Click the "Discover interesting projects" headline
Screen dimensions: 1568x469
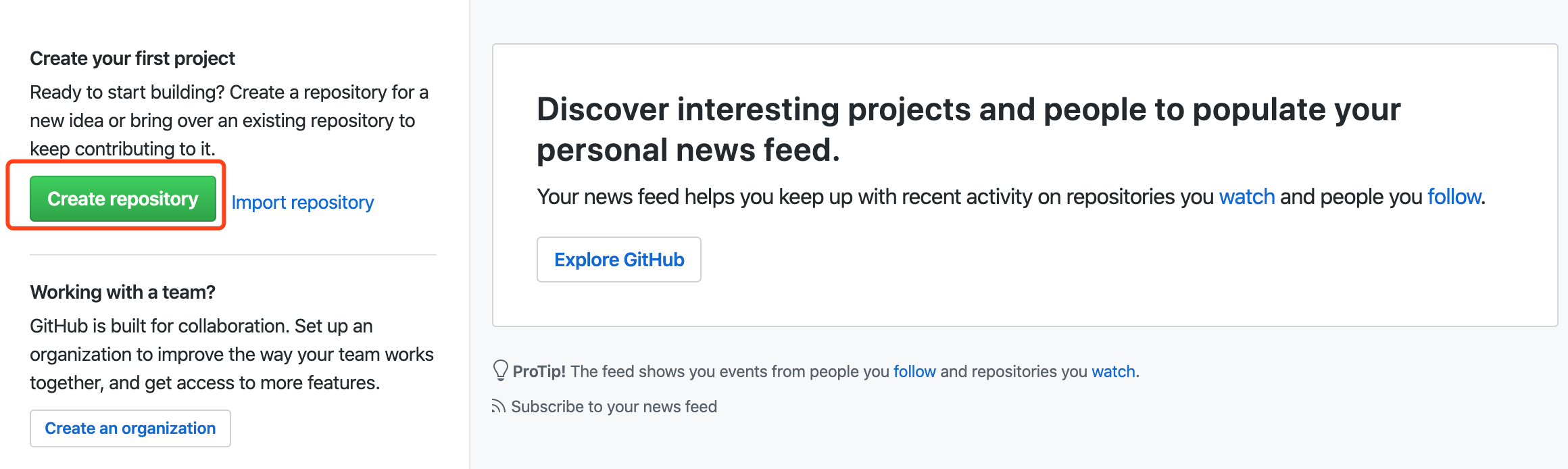(x=968, y=129)
